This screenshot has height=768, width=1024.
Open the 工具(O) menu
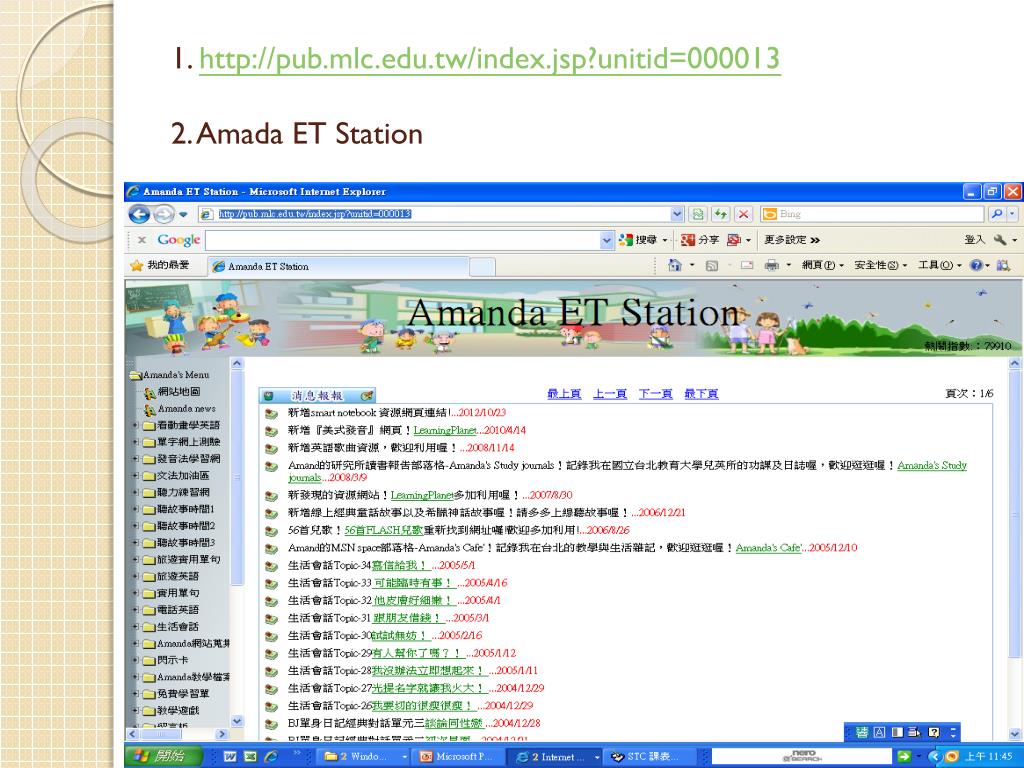point(939,265)
